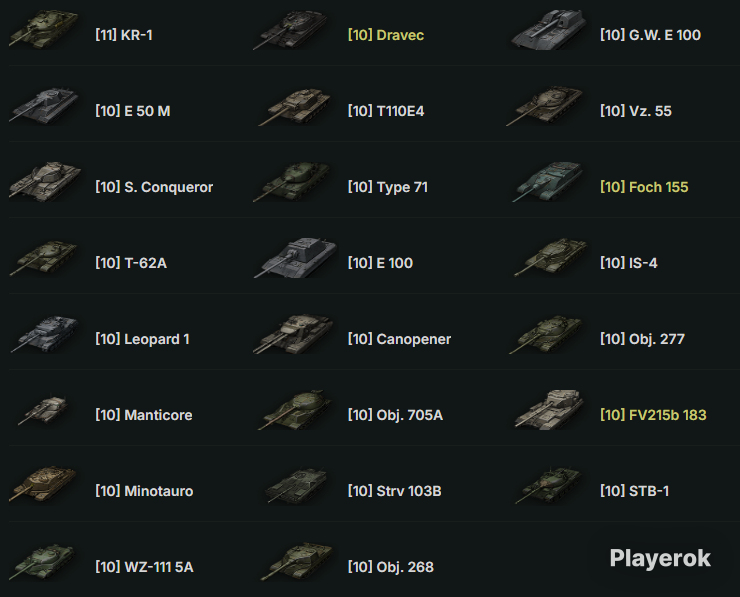
Task: Click the [10] Canopener label
Action: click(x=399, y=339)
